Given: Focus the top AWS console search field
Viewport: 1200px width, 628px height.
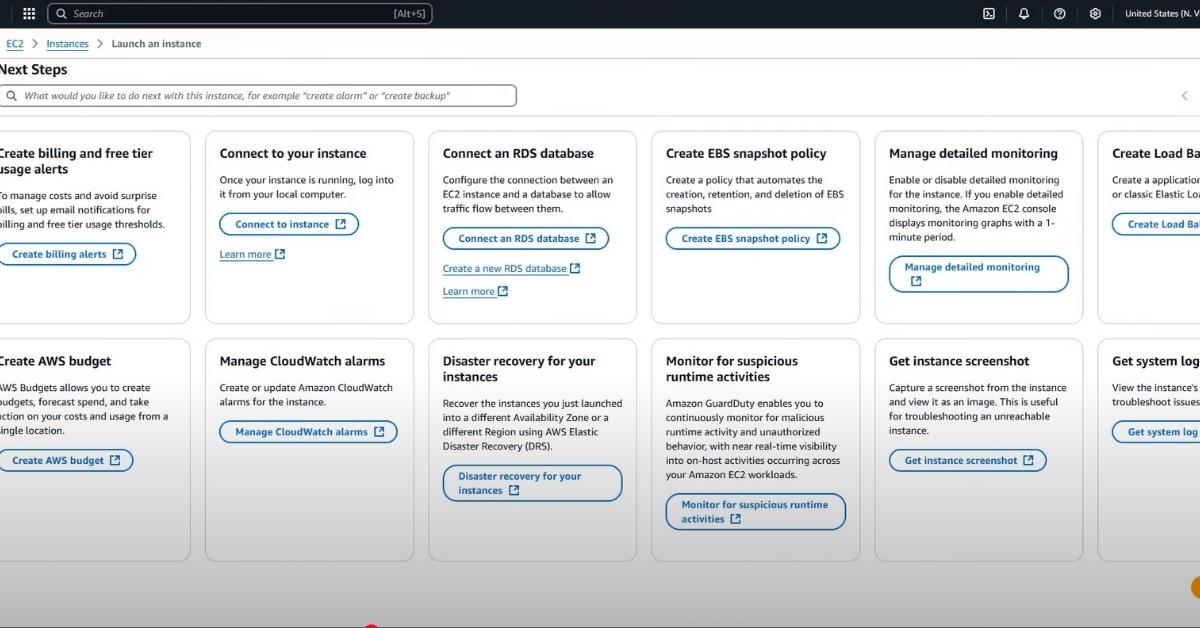Looking at the screenshot, I should (x=239, y=14).
